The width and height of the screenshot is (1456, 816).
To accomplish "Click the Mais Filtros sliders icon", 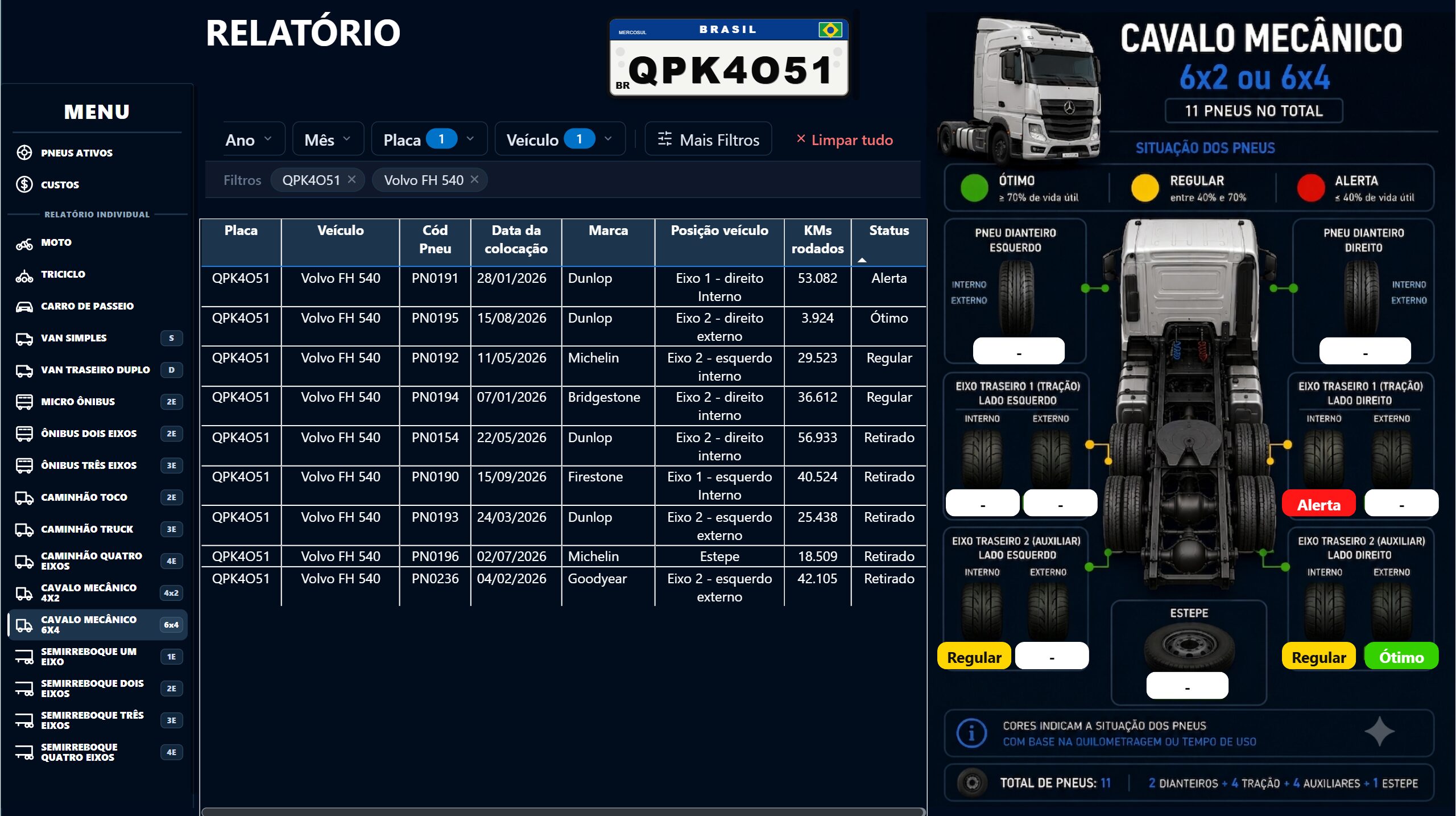I will [664, 139].
